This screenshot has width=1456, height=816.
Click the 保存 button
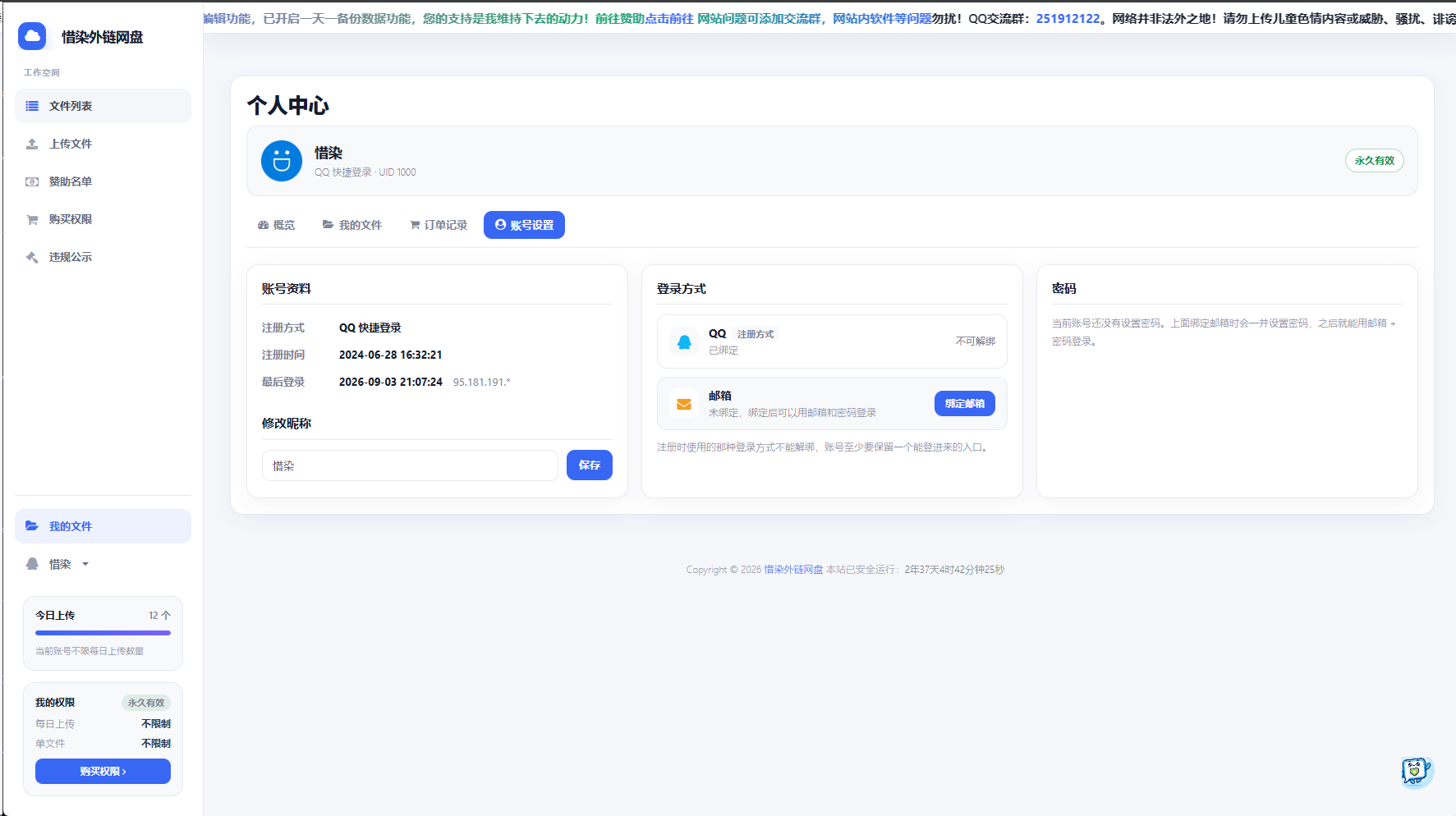point(590,465)
